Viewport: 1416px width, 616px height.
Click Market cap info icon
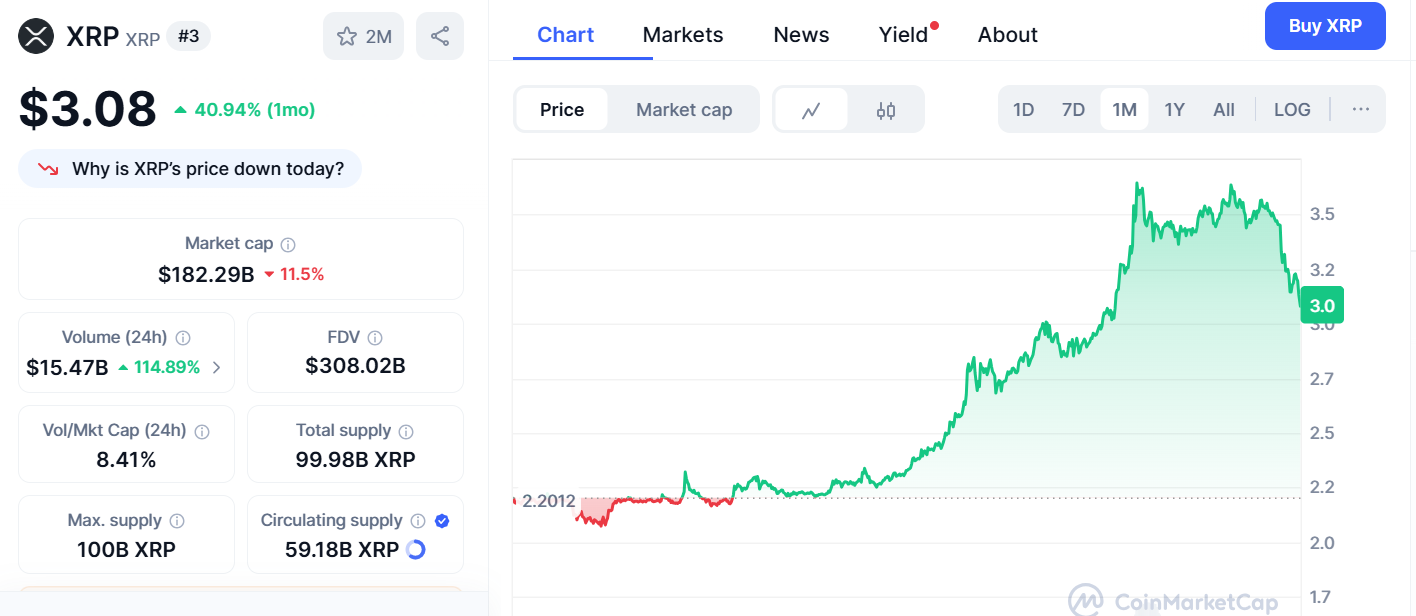coord(288,244)
